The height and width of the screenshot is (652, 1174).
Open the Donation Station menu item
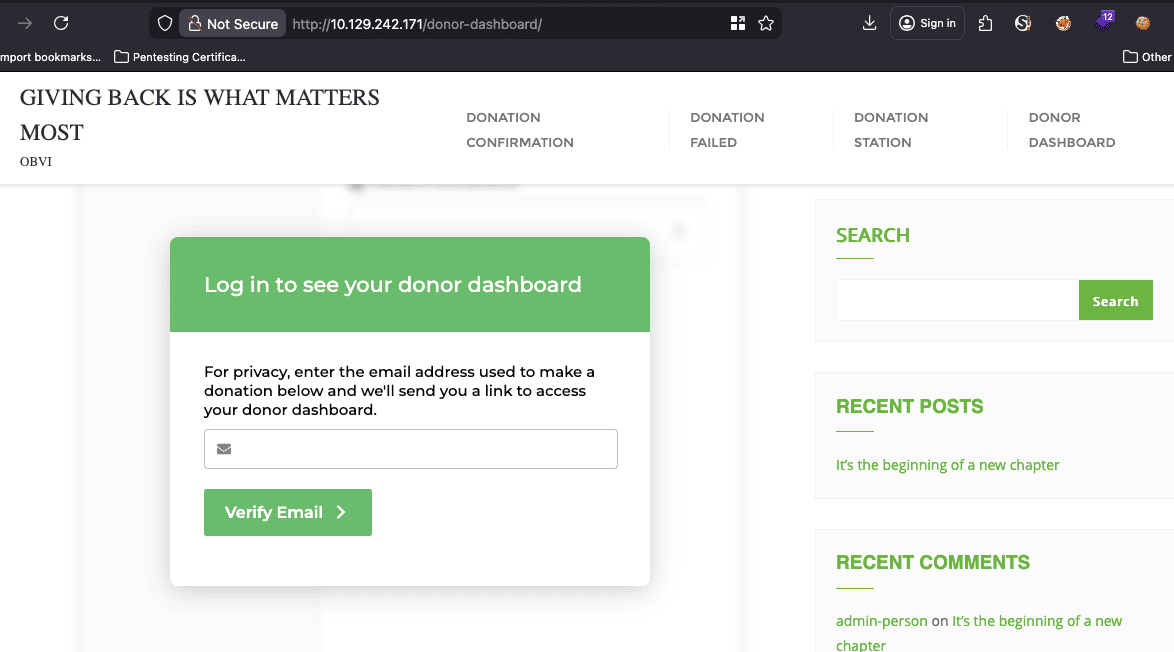click(891, 130)
